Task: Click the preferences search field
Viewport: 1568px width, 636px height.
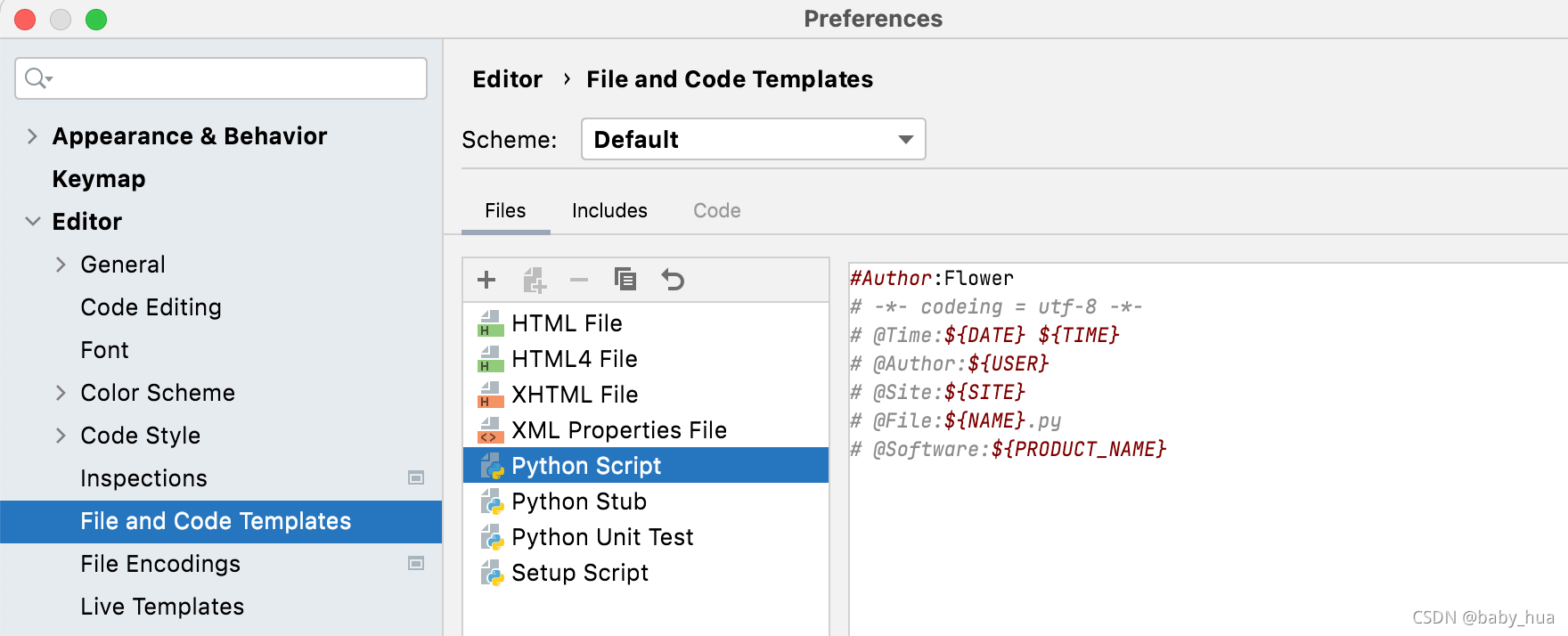Action: click(232, 78)
